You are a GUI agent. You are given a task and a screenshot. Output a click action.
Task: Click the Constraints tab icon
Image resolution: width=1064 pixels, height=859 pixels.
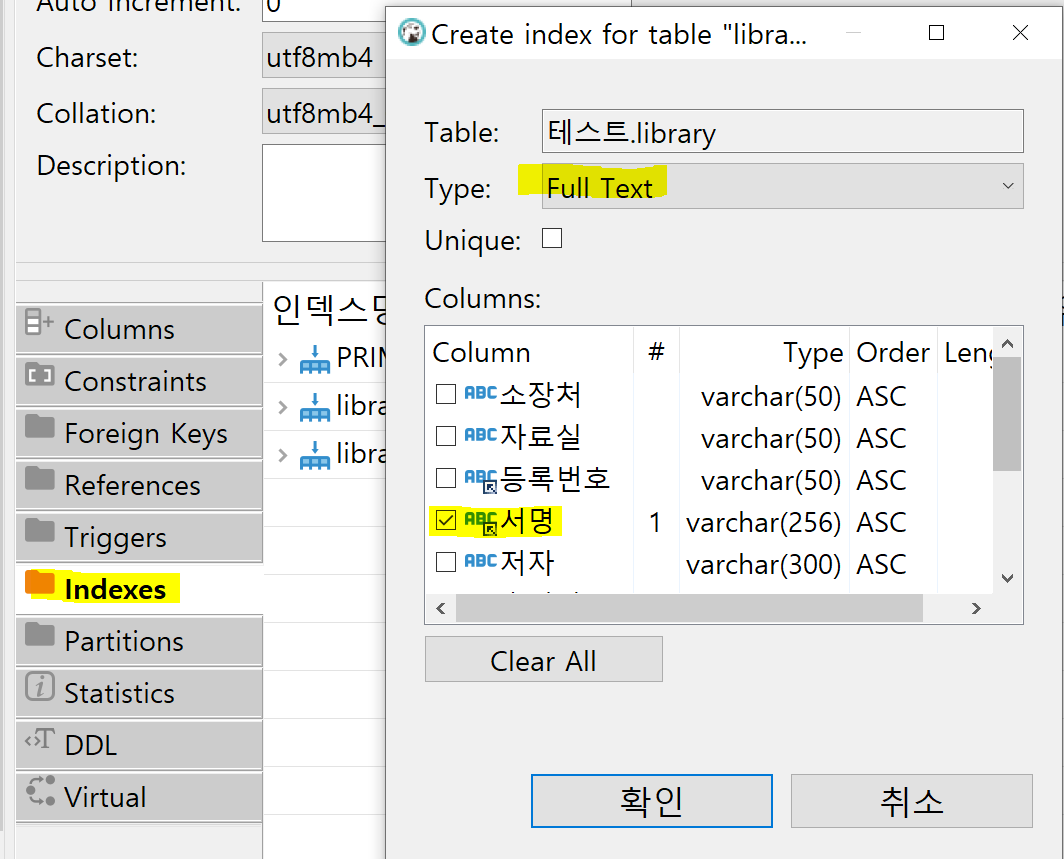40,375
